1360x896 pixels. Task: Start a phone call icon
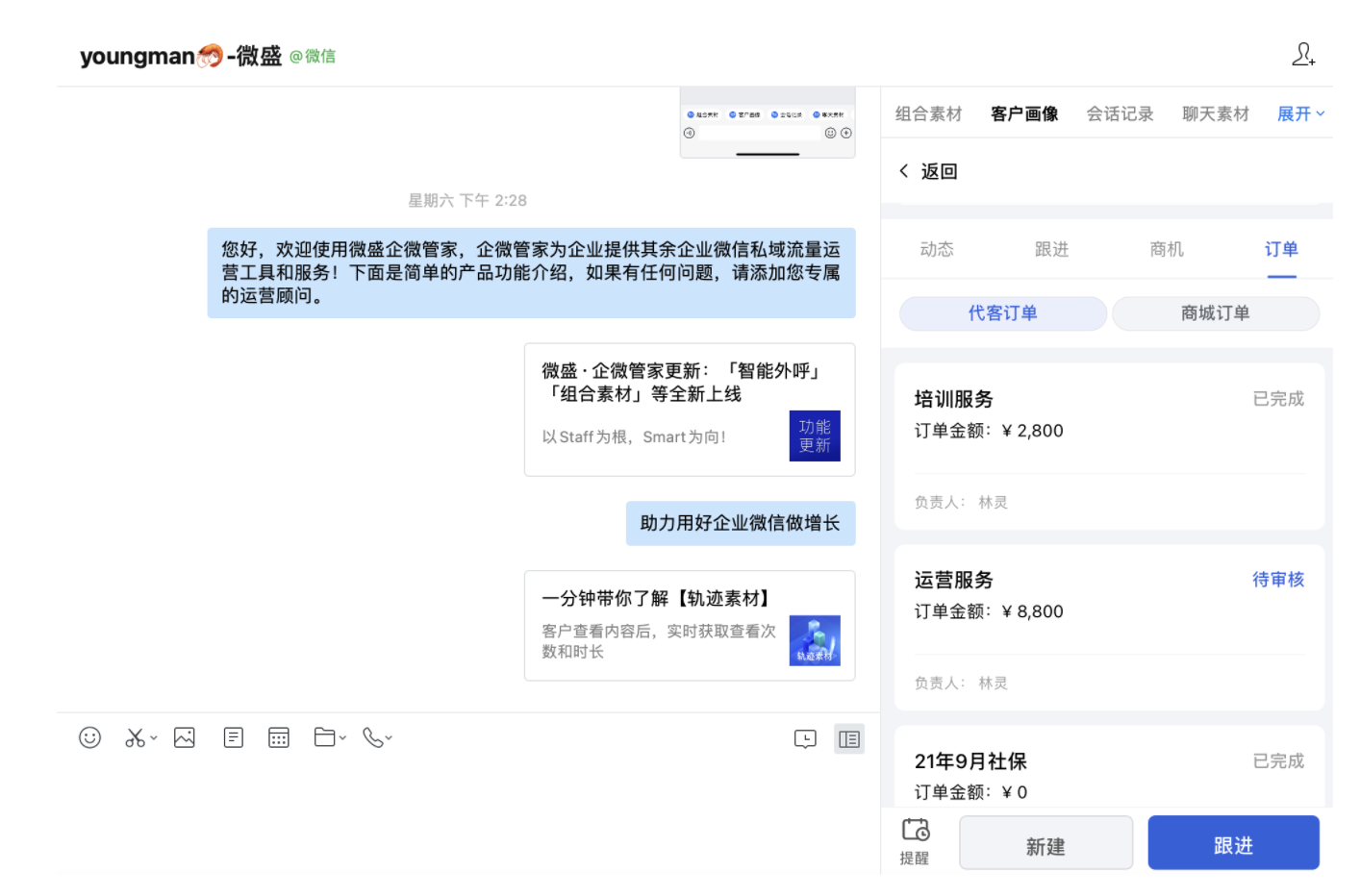(x=372, y=737)
